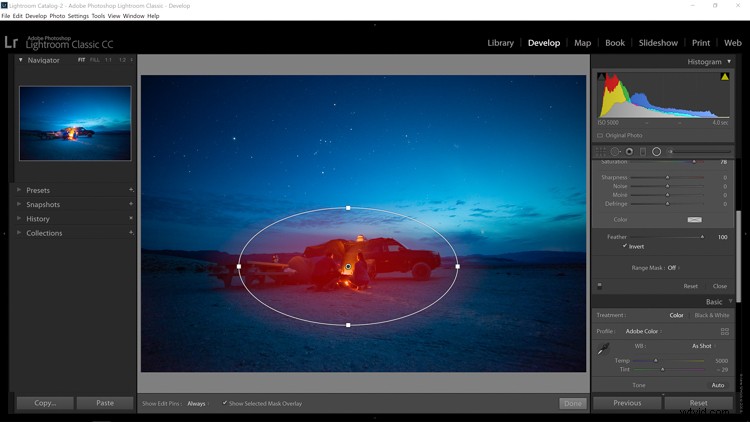Open the Adobe Color profile dropdown

click(643, 331)
